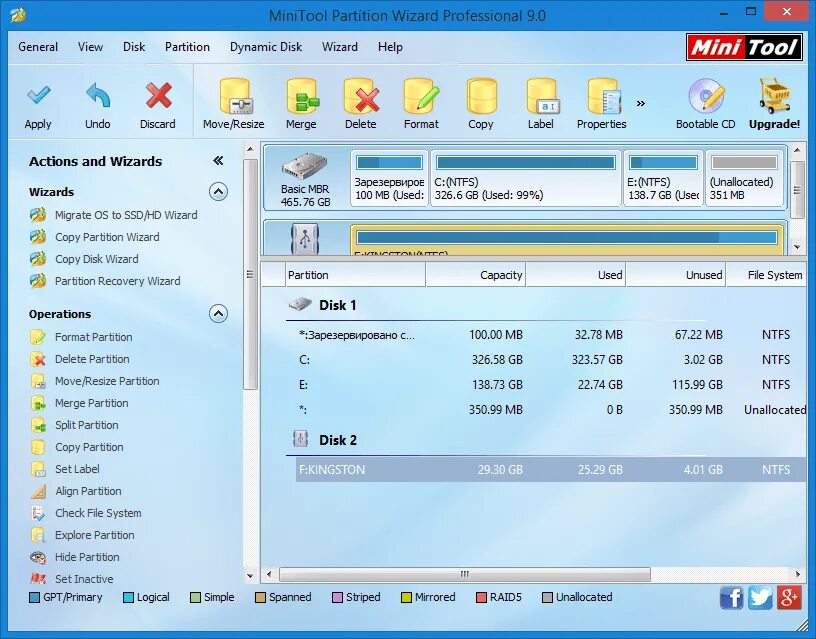Sort by Unused column header

pyautogui.click(x=676, y=275)
